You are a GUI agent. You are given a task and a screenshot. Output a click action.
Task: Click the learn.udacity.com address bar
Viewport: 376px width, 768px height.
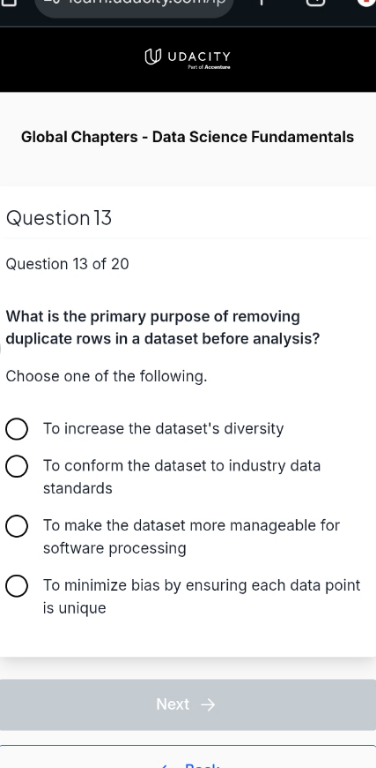click(134, 5)
